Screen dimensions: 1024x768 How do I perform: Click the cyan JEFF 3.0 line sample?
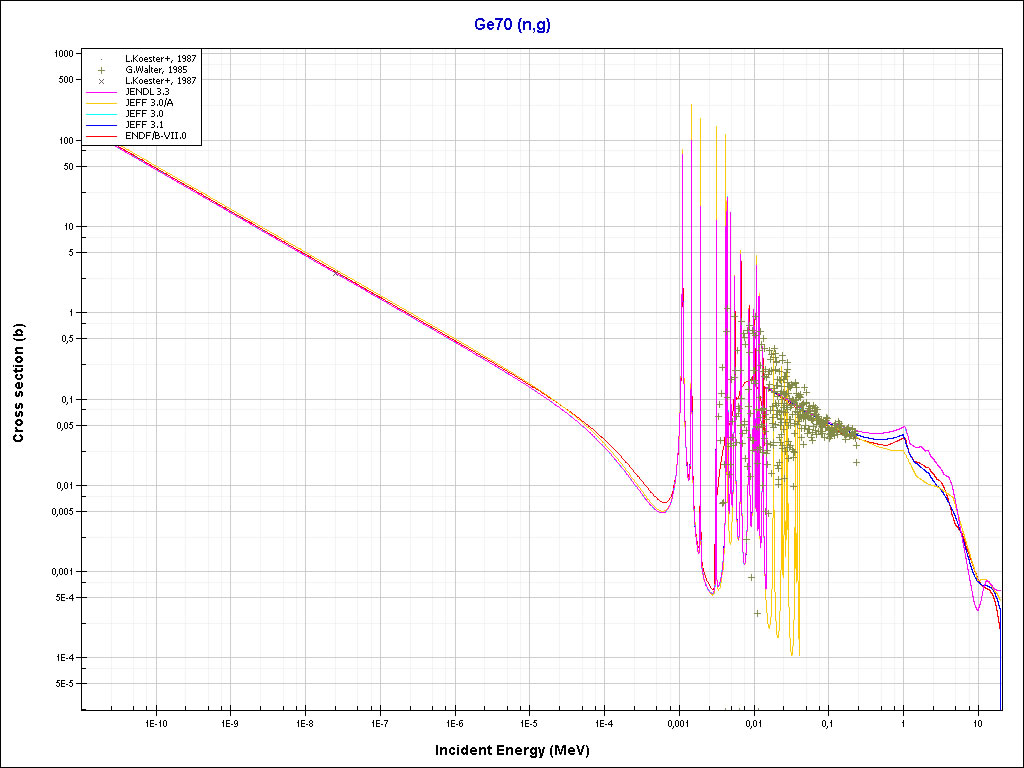(102, 114)
